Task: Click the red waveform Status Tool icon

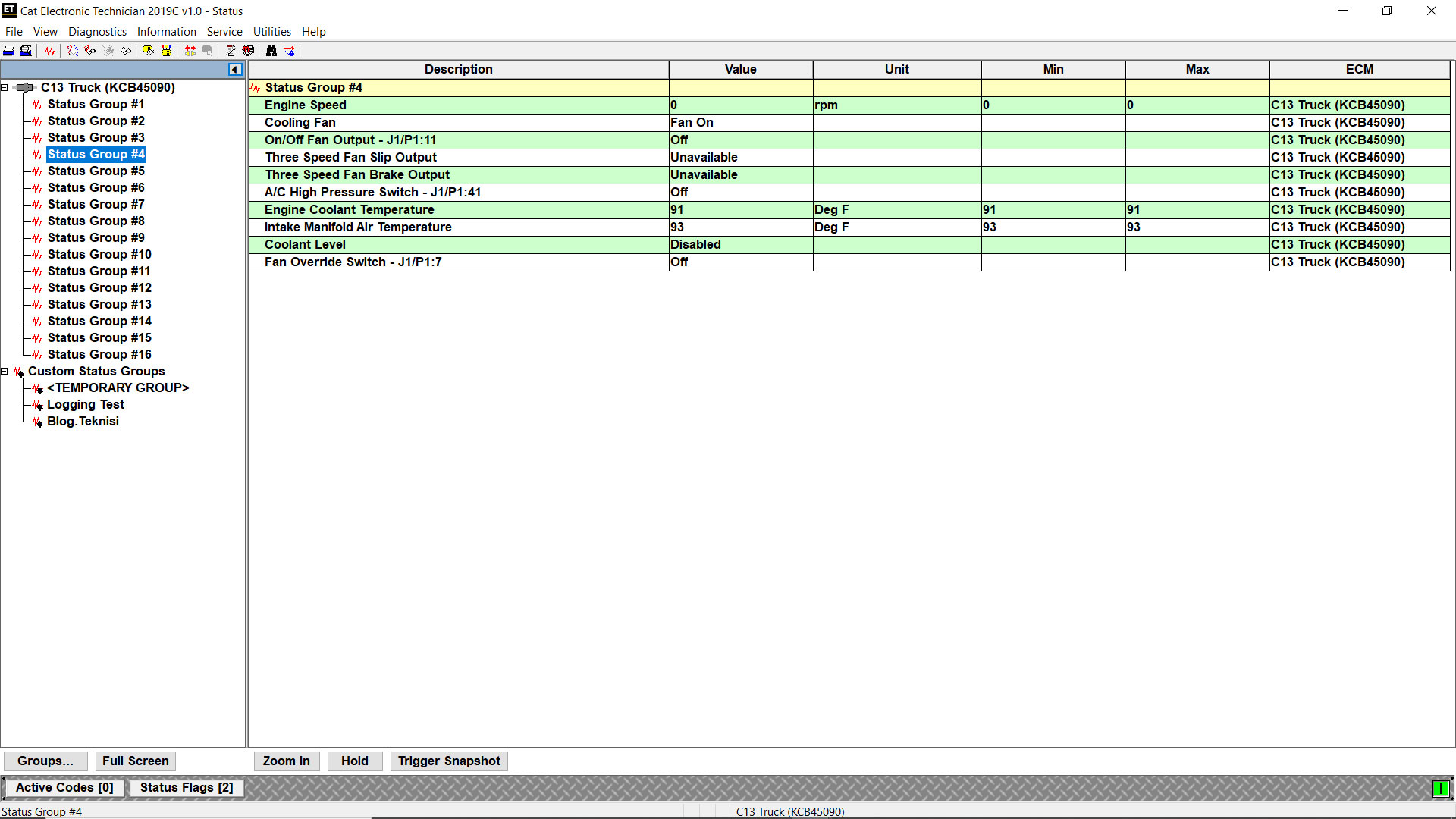Action: (49, 51)
